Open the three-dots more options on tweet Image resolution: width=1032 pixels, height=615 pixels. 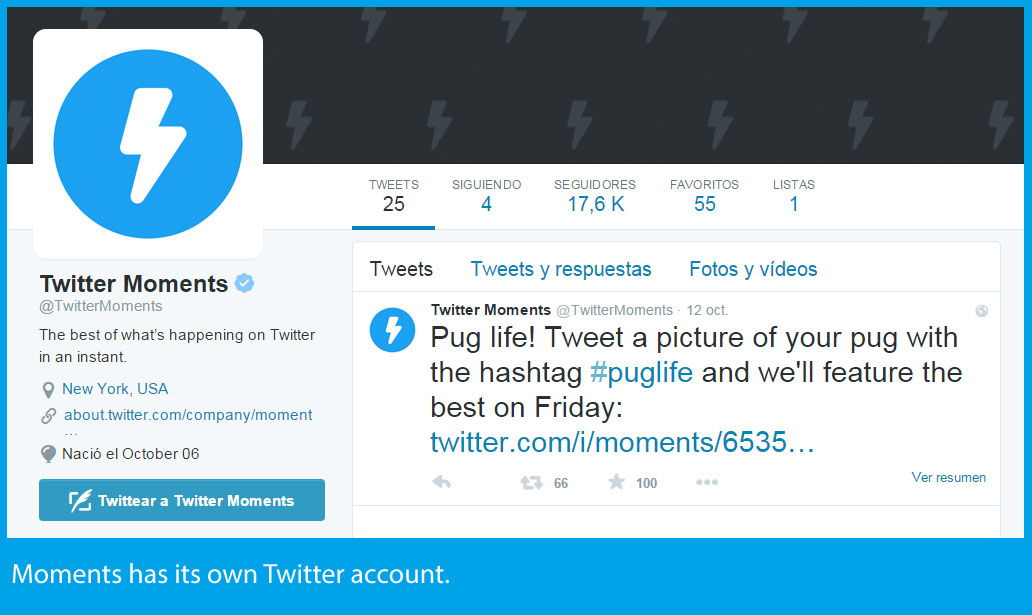coord(707,482)
